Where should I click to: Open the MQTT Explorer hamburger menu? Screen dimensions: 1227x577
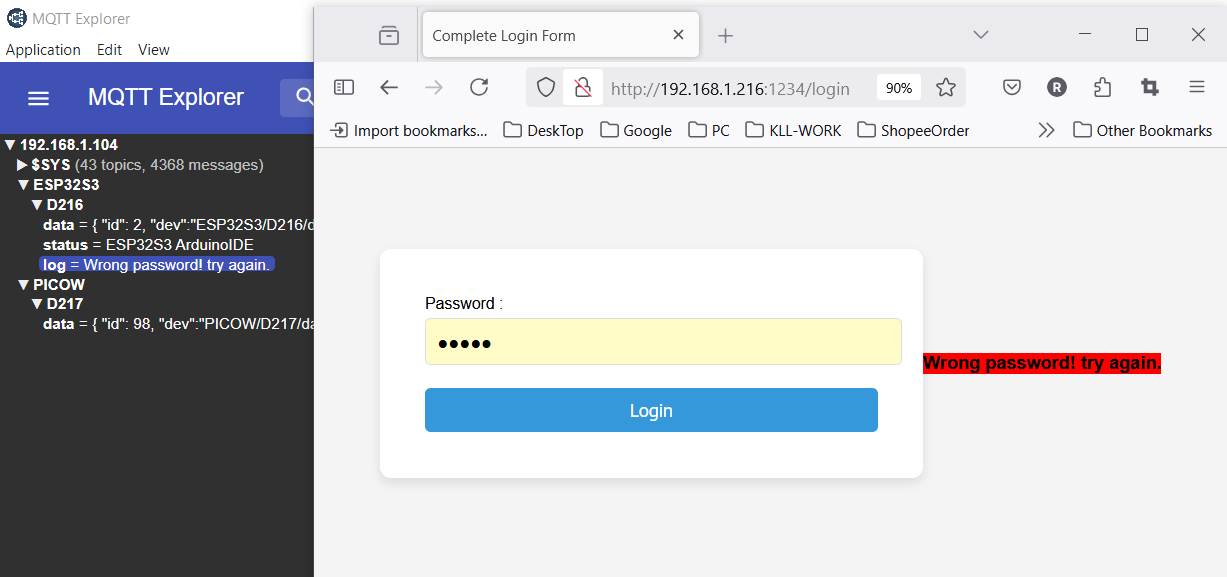[38, 98]
